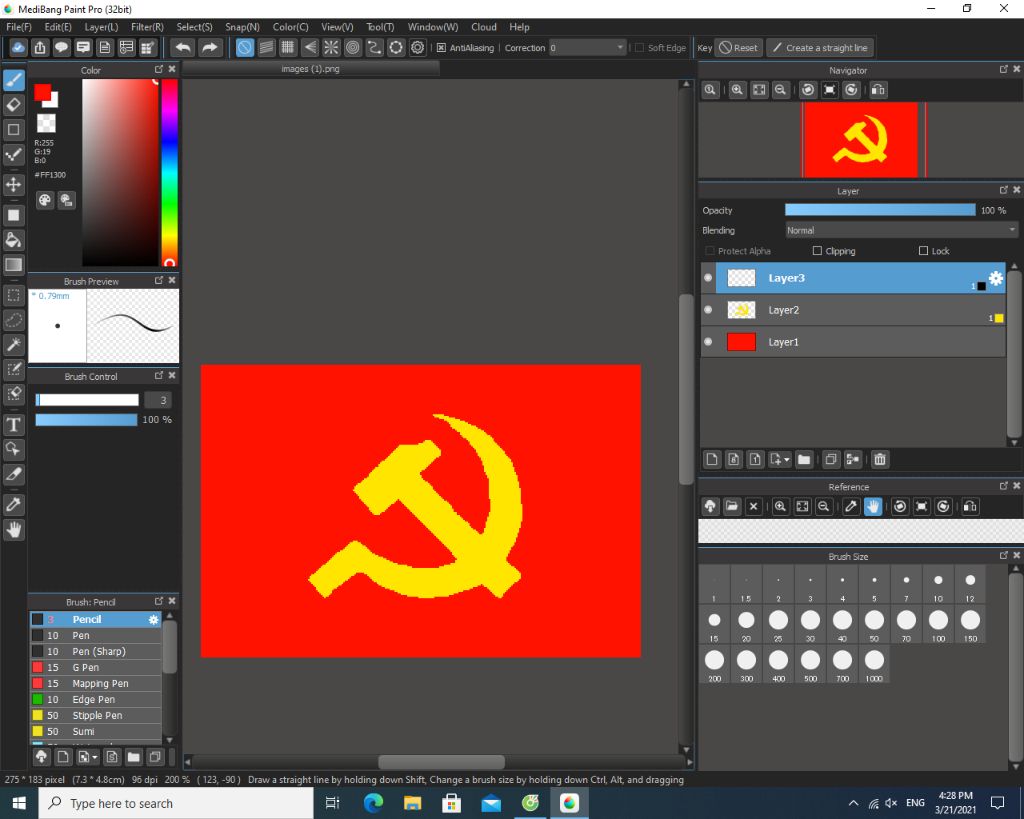Choose brush size 100 preset
The height and width of the screenshot is (819, 1024).
pyautogui.click(x=938, y=626)
